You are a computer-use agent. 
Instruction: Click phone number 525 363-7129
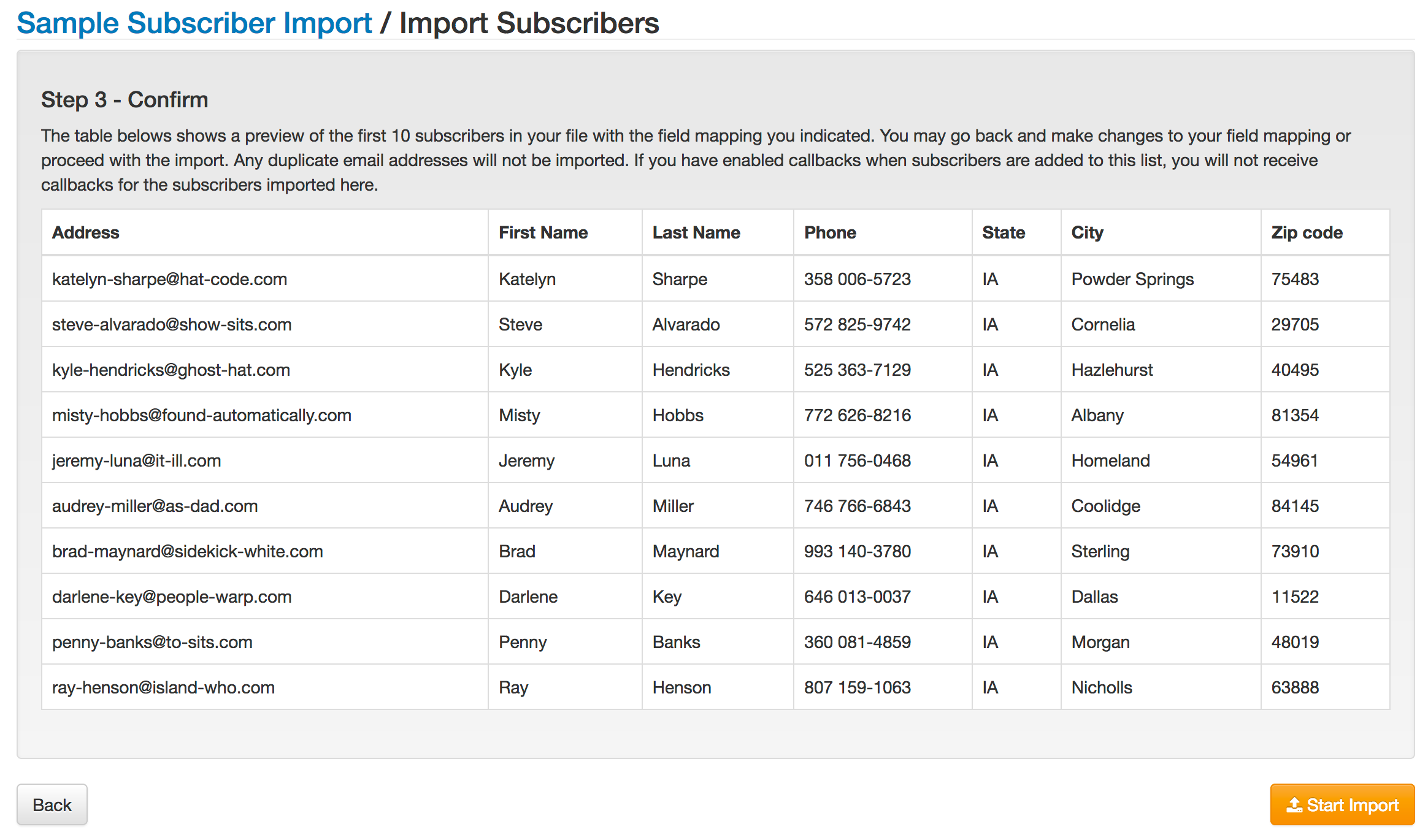tap(858, 370)
